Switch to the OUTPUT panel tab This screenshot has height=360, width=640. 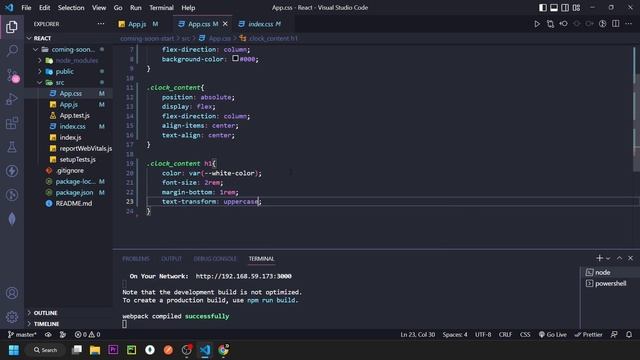[x=171, y=259]
